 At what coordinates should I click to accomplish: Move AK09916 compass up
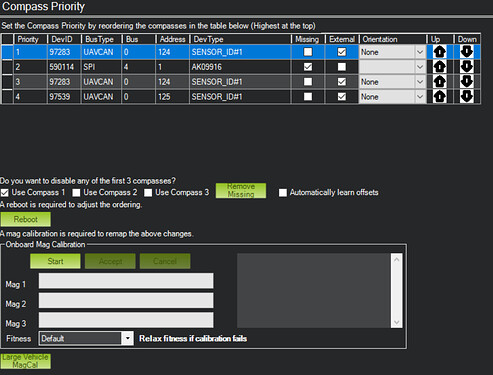pyautogui.click(x=440, y=67)
